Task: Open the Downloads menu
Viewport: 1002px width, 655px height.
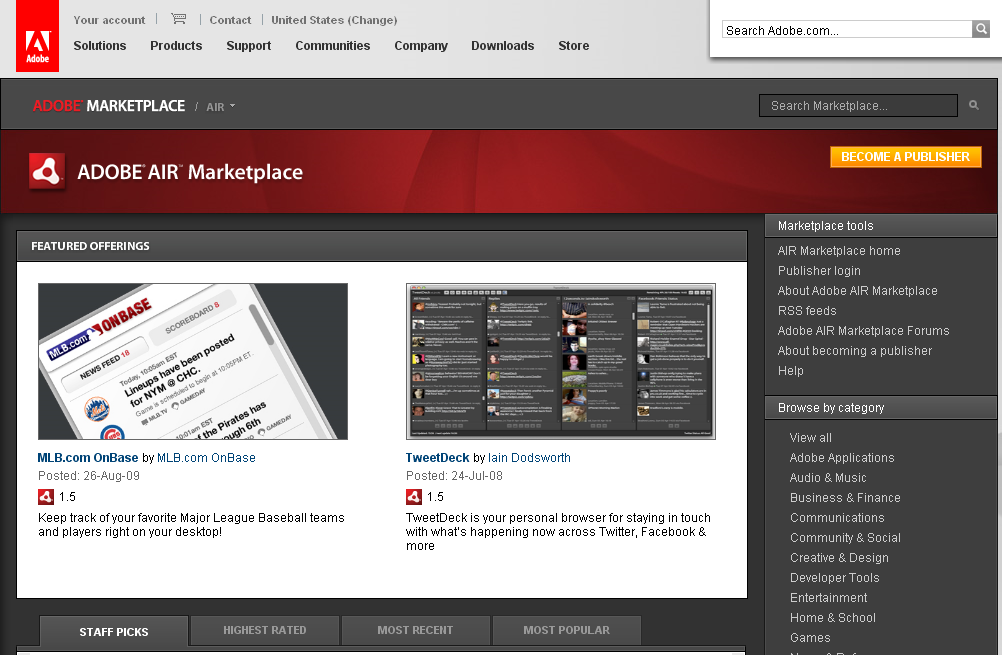Action: (x=502, y=45)
